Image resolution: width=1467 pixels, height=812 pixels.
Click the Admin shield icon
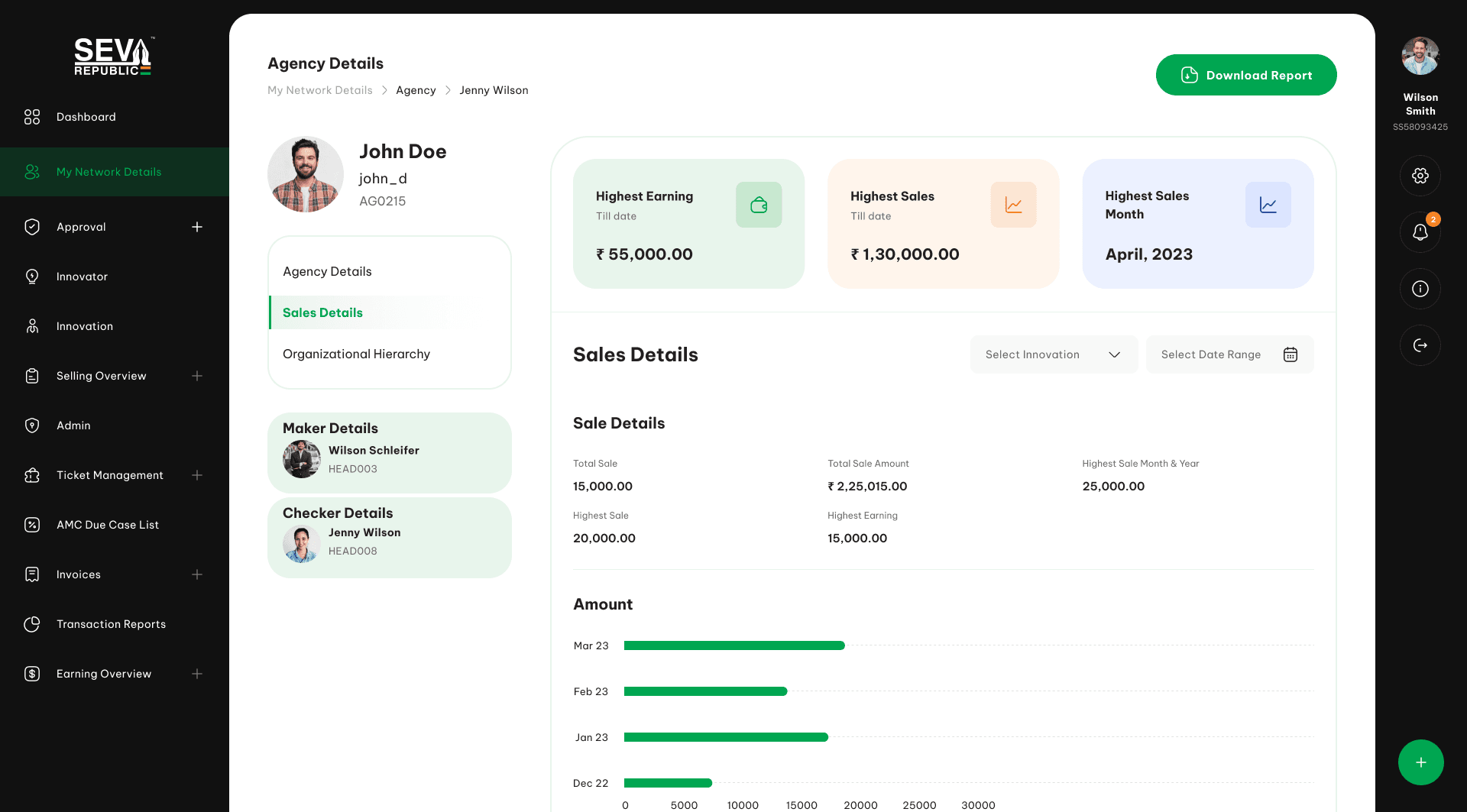(x=32, y=425)
